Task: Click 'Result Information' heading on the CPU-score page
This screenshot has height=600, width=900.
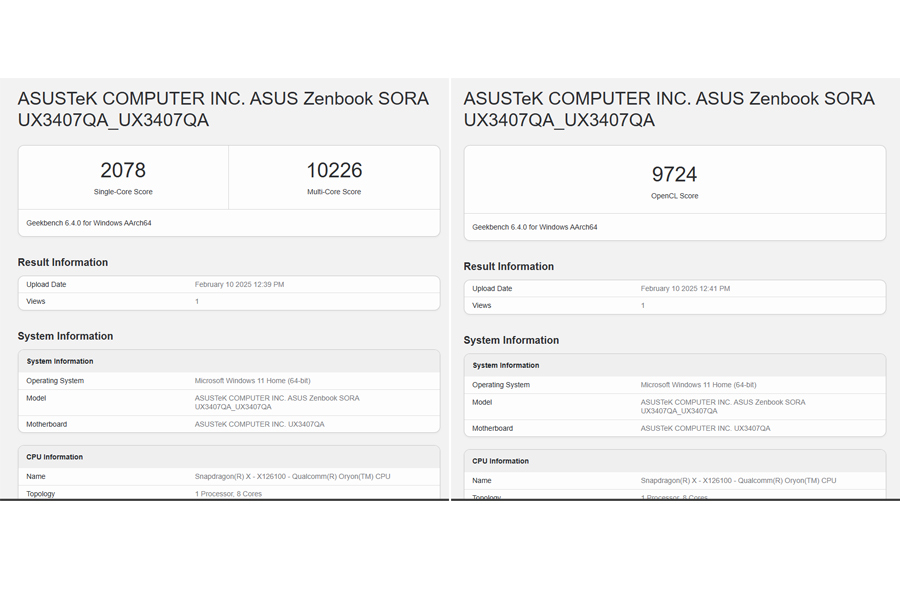Action: (x=63, y=262)
